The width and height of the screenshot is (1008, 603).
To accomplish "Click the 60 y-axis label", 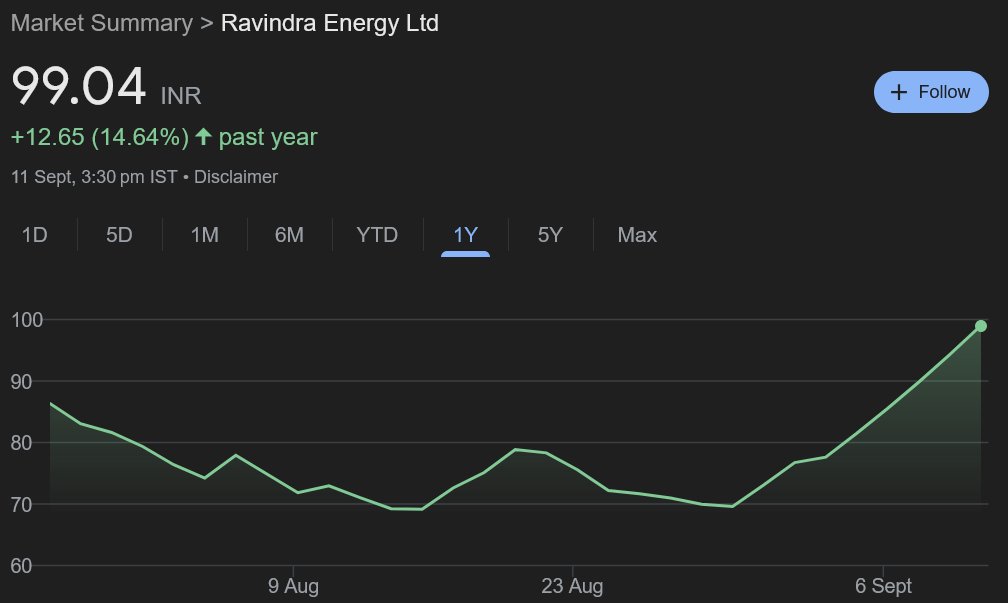I will [x=21, y=566].
